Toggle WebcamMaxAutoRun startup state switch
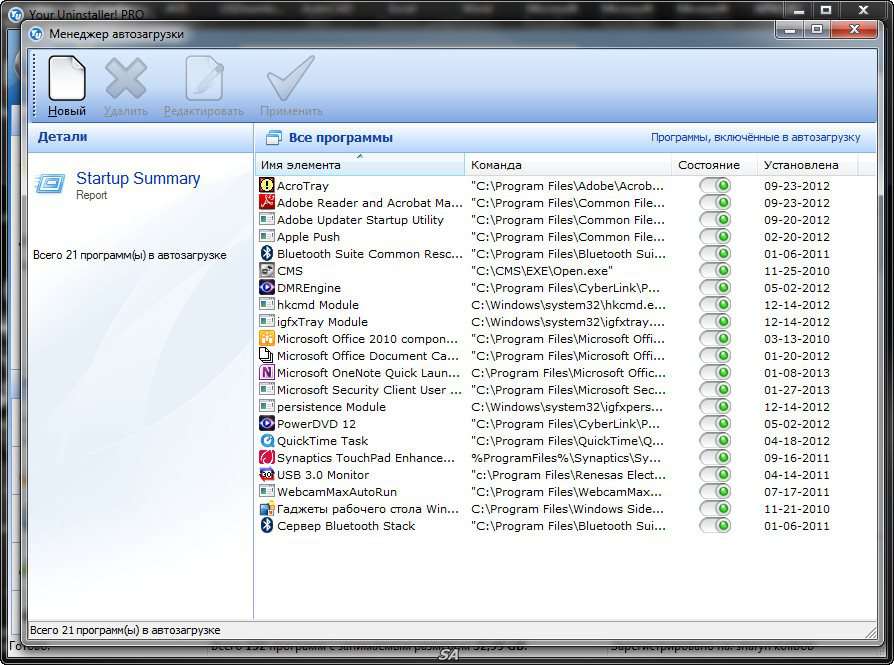The width and height of the screenshot is (894, 665). 715,492
